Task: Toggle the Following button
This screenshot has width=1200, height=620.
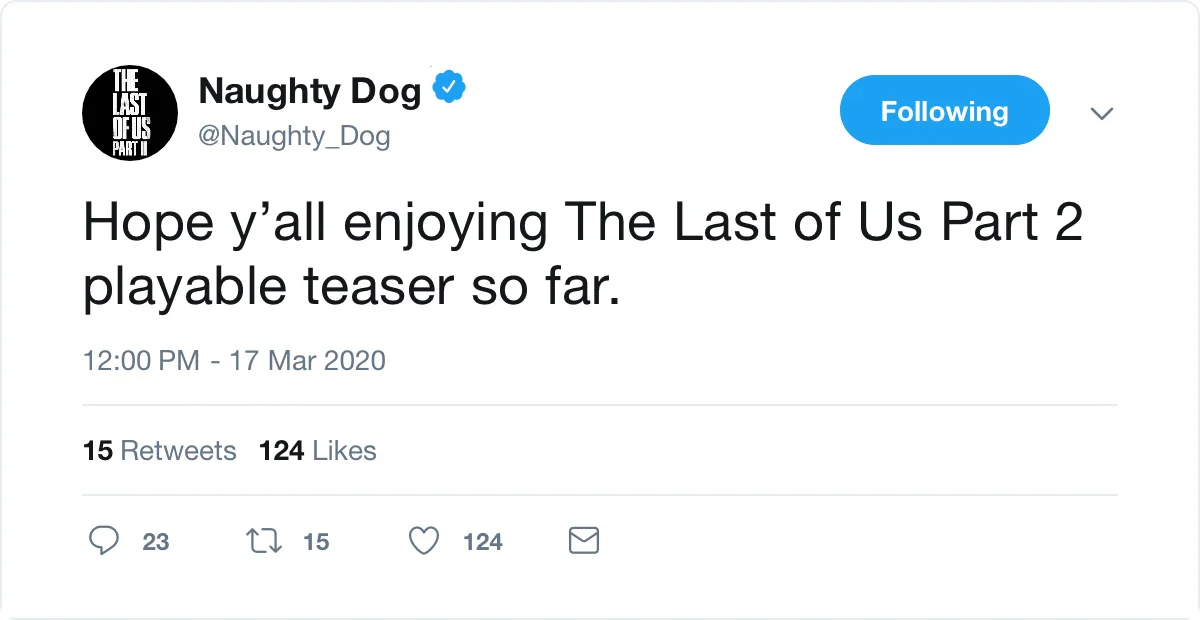Action: tap(944, 111)
